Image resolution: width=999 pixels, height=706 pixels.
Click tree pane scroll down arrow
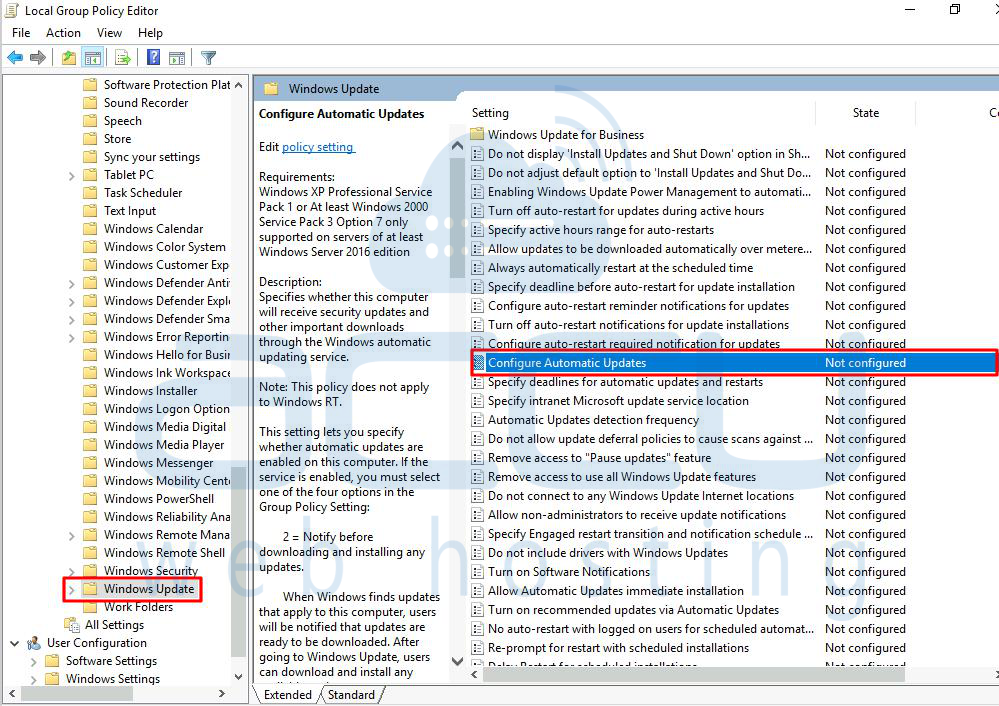[x=238, y=677]
